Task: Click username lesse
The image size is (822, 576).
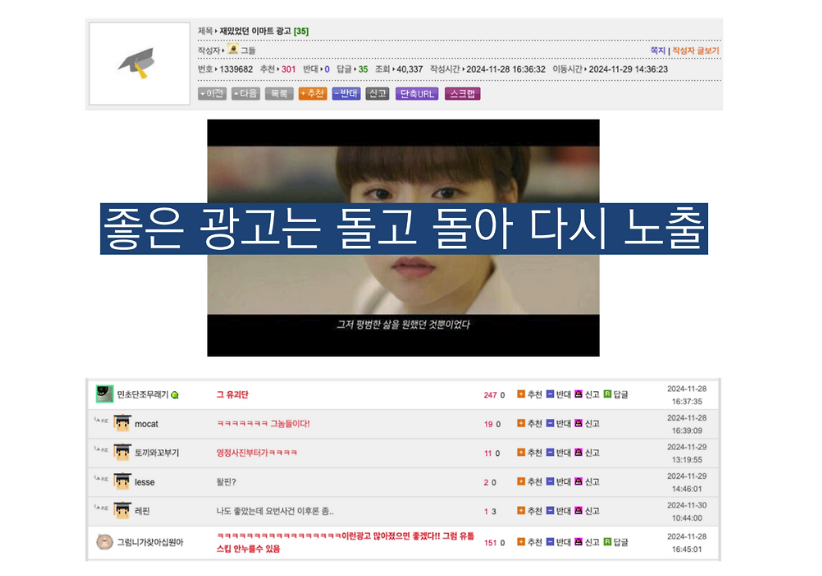Action: [145, 482]
